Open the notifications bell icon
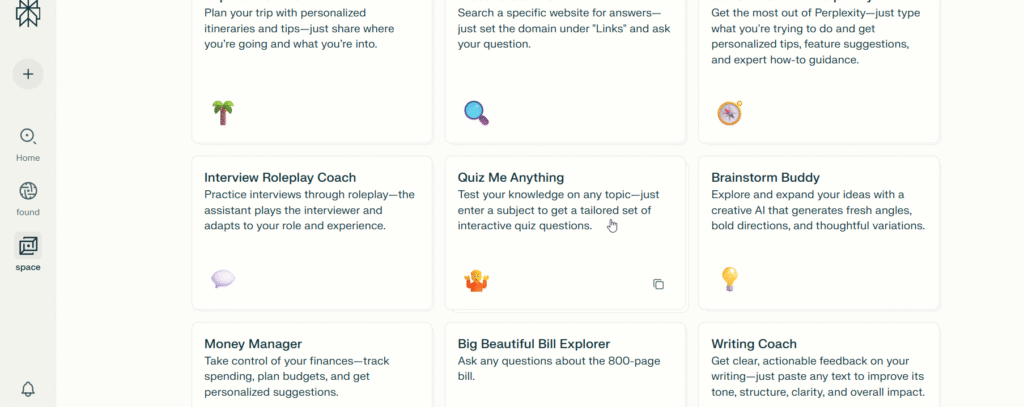The width and height of the screenshot is (1024, 407). pos(28,389)
